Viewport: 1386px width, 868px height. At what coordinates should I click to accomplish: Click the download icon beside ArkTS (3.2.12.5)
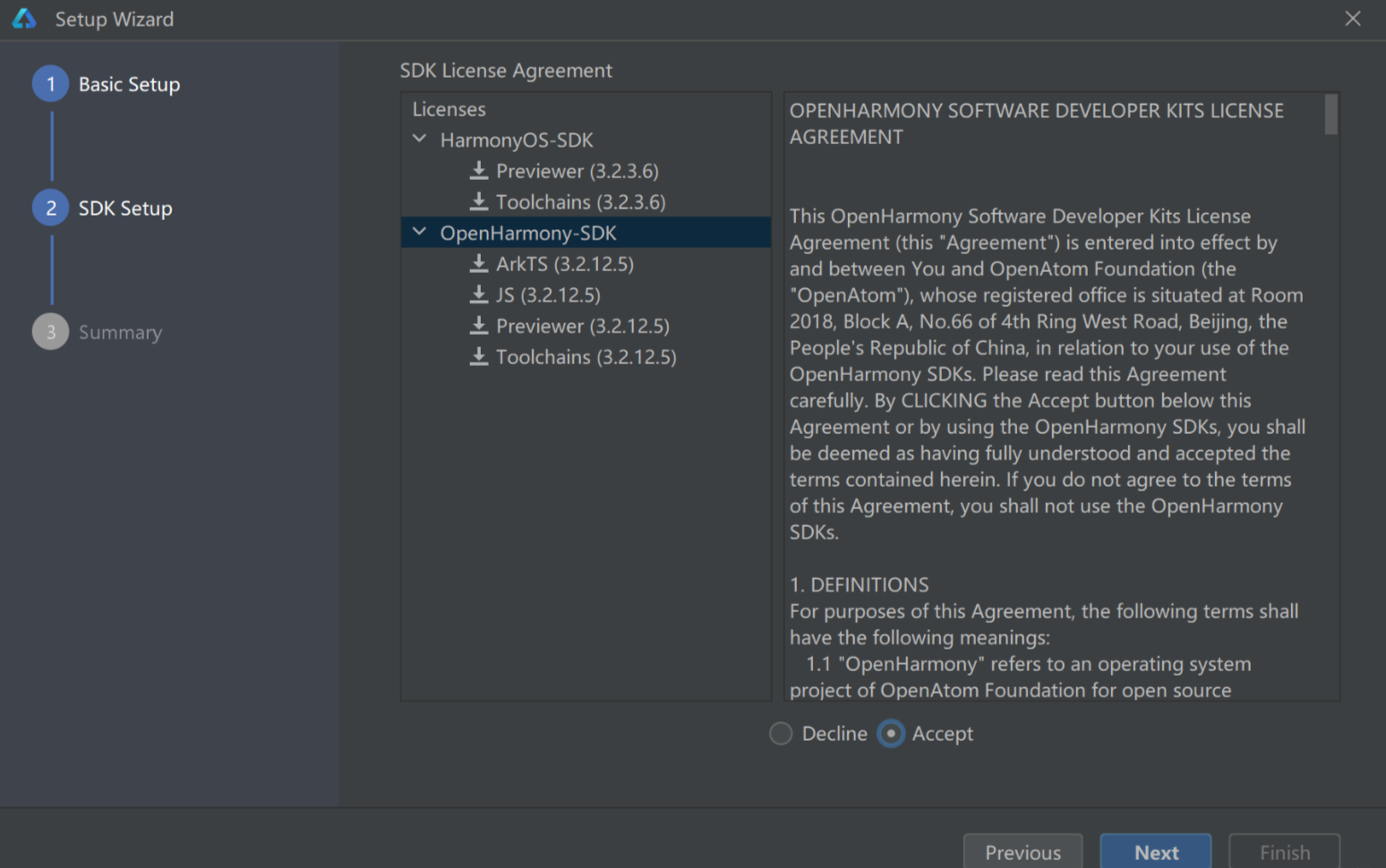click(x=479, y=264)
